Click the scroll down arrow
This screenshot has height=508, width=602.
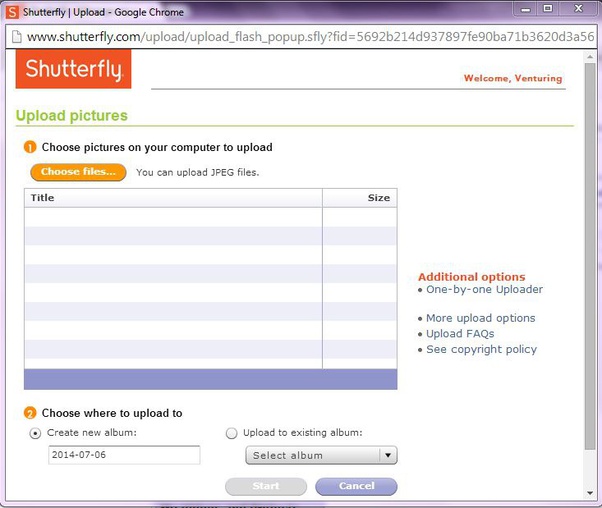click(x=590, y=493)
